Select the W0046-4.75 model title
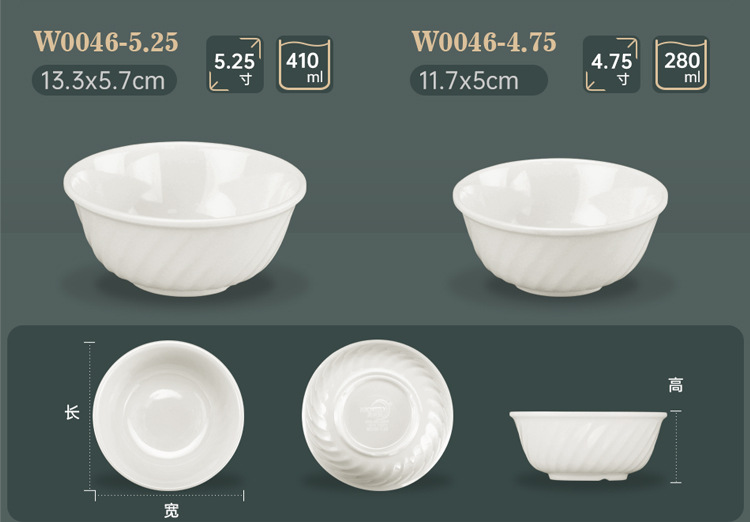Image resolution: width=750 pixels, height=522 pixels. 484,42
